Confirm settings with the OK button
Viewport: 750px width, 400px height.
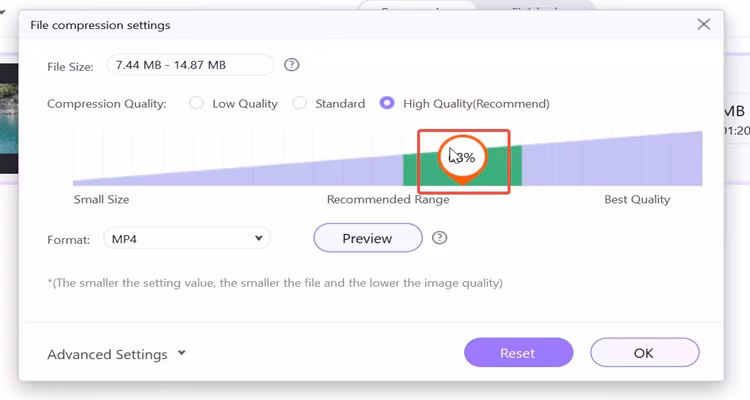[644, 352]
